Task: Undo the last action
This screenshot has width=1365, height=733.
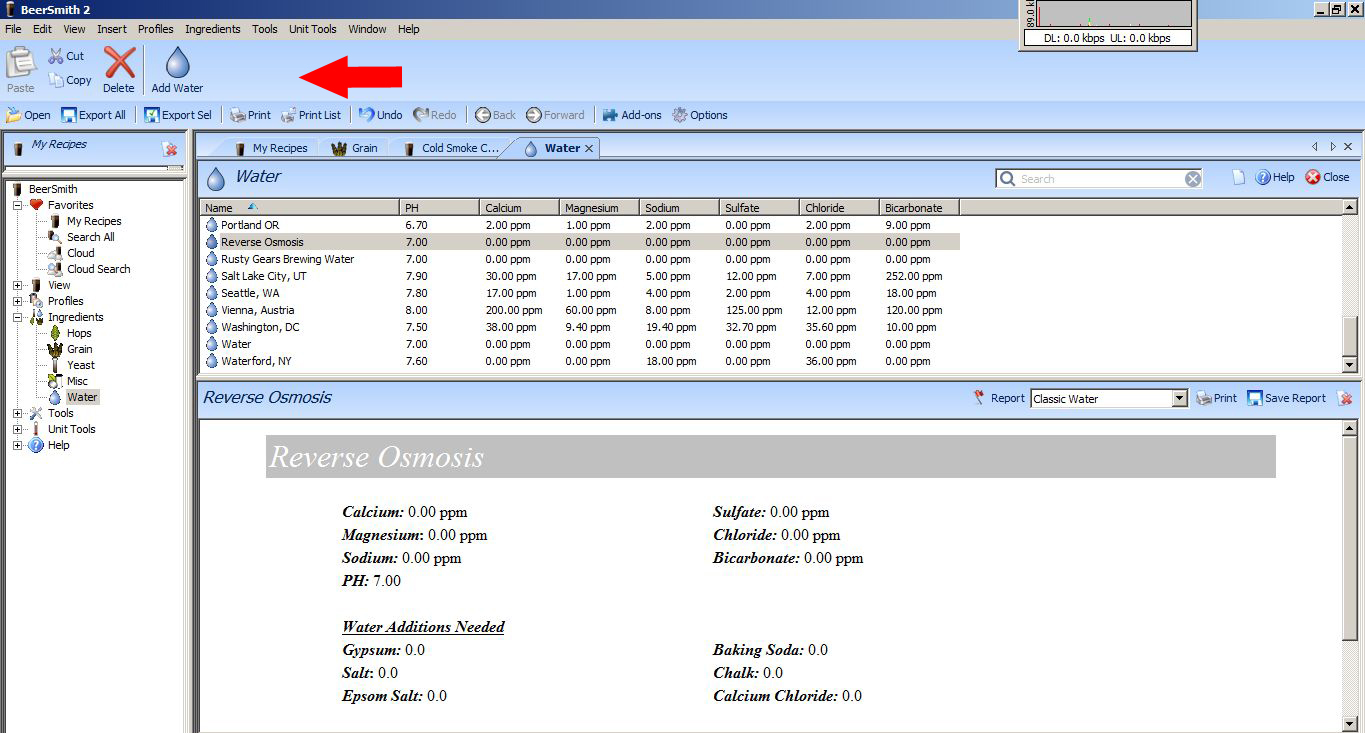Action: coord(380,115)
